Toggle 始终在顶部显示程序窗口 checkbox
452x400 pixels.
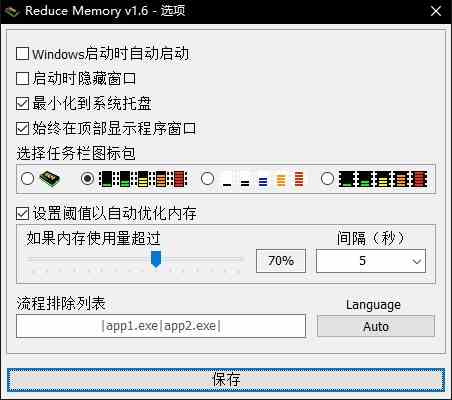click(x=22, y=128)
